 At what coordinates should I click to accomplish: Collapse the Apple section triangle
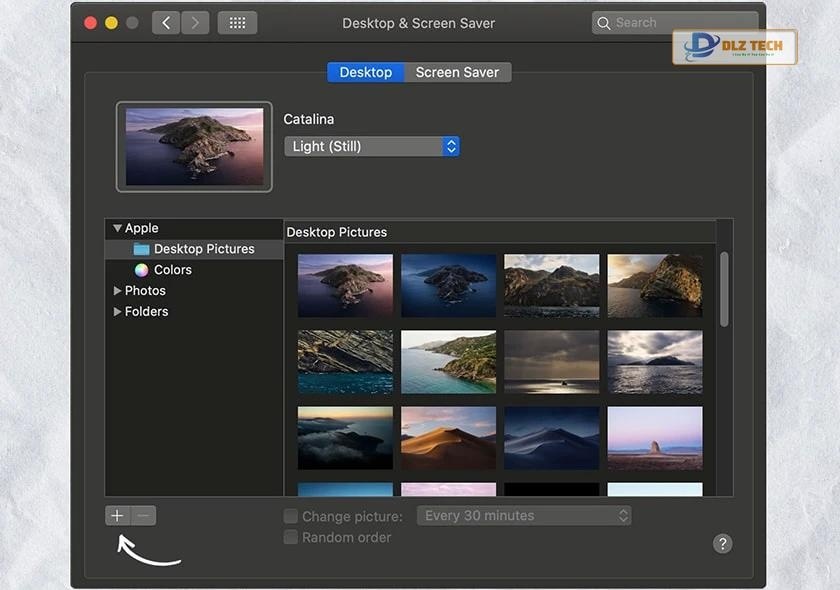[117, 228]
